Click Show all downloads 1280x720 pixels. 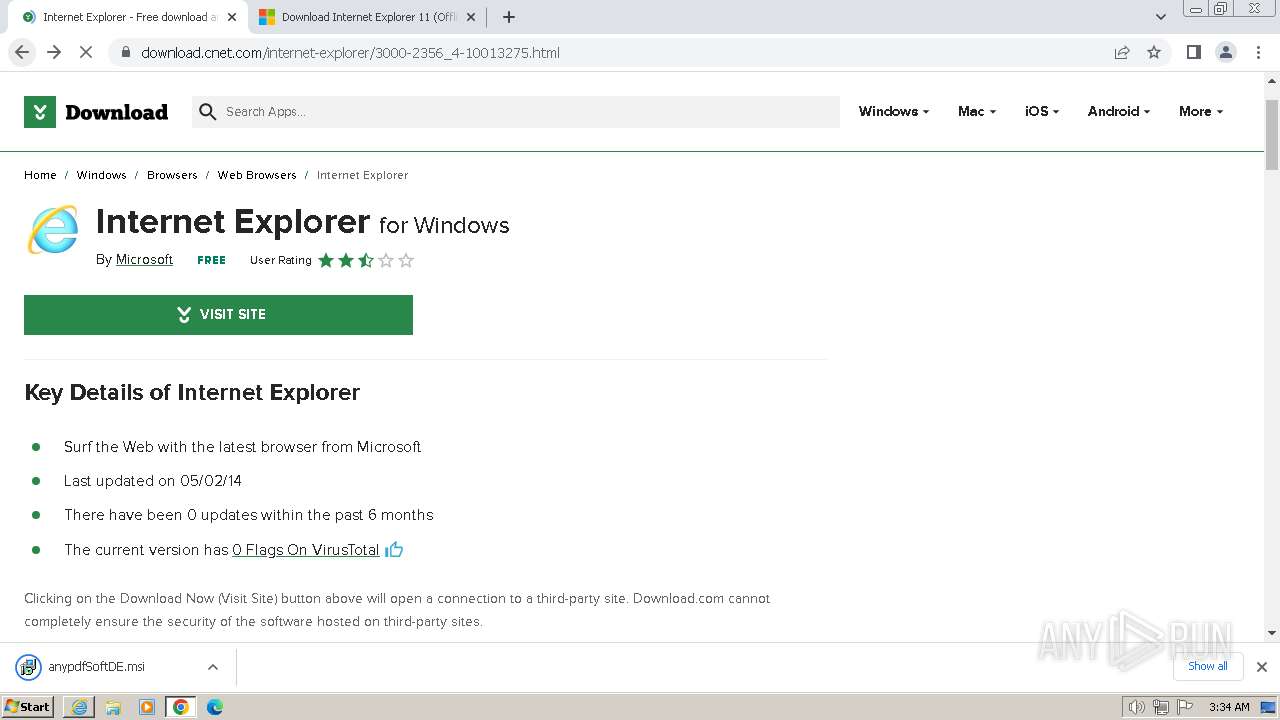(1208, 667)
